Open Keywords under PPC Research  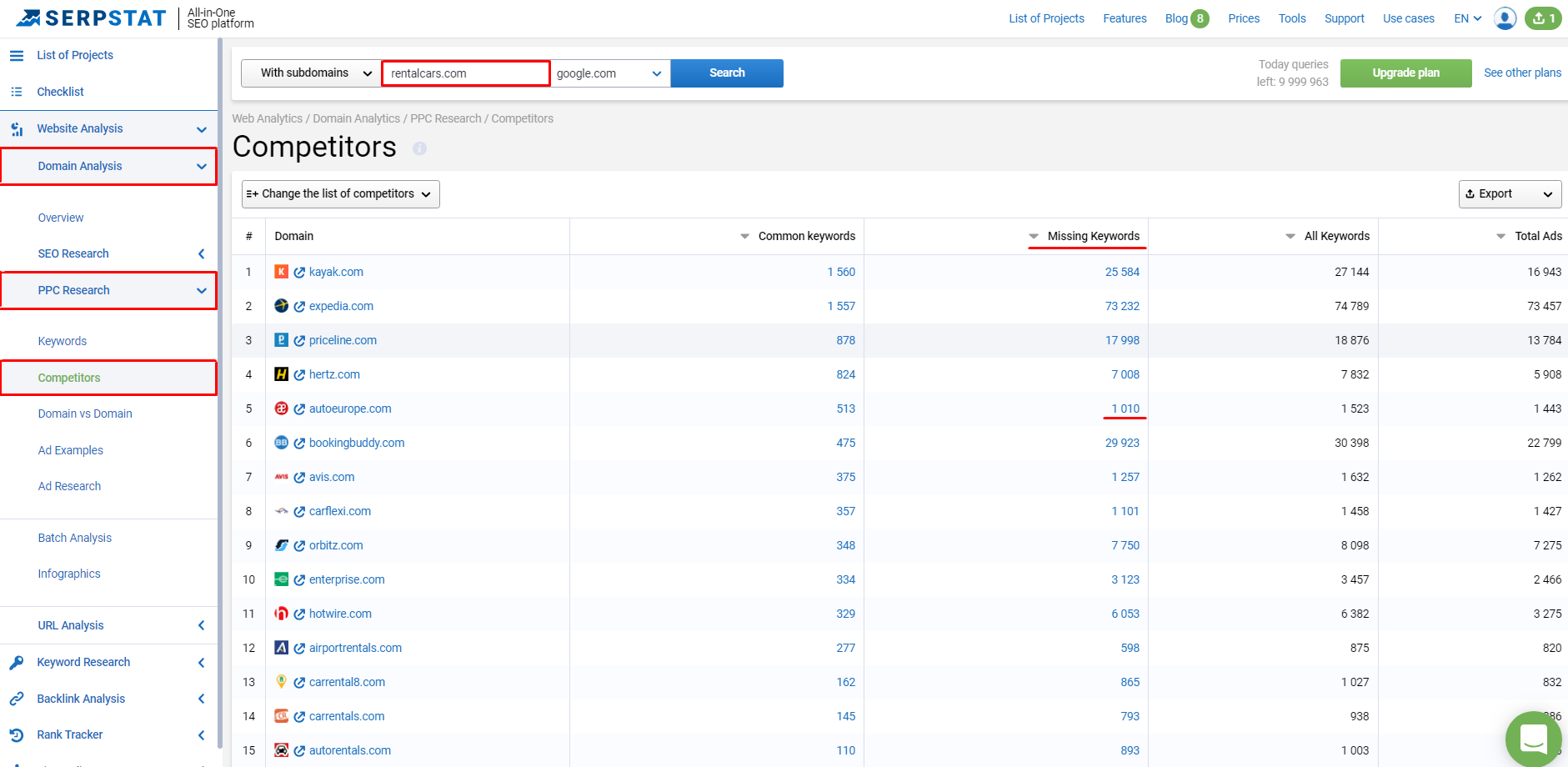pos(63,341)
